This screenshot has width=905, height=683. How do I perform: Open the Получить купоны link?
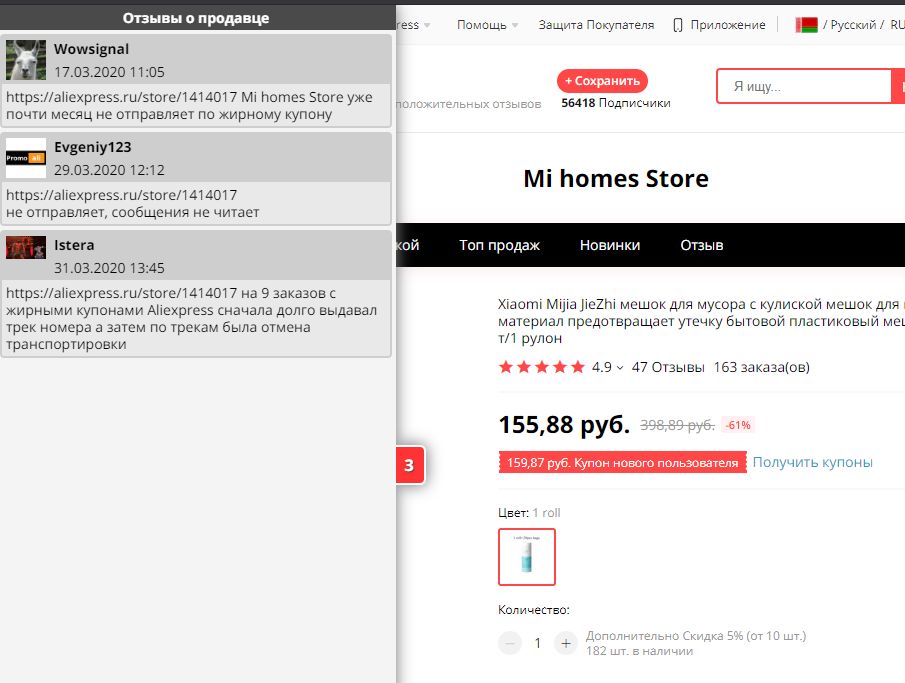pyautogui.click(x=812, y=462)
